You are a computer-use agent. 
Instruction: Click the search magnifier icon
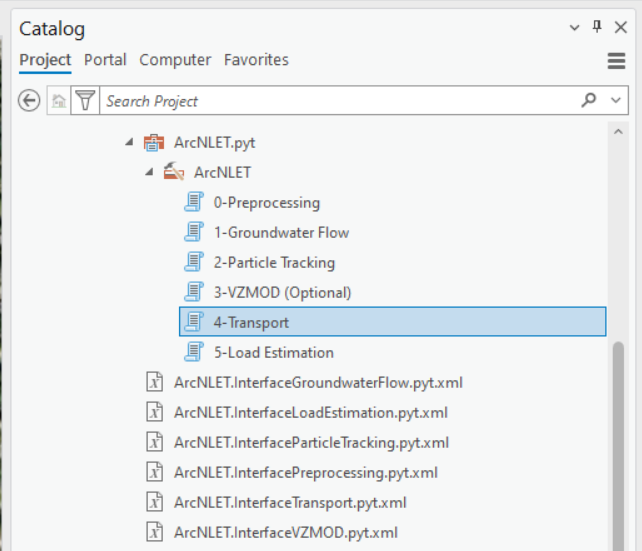click(588, 100)
